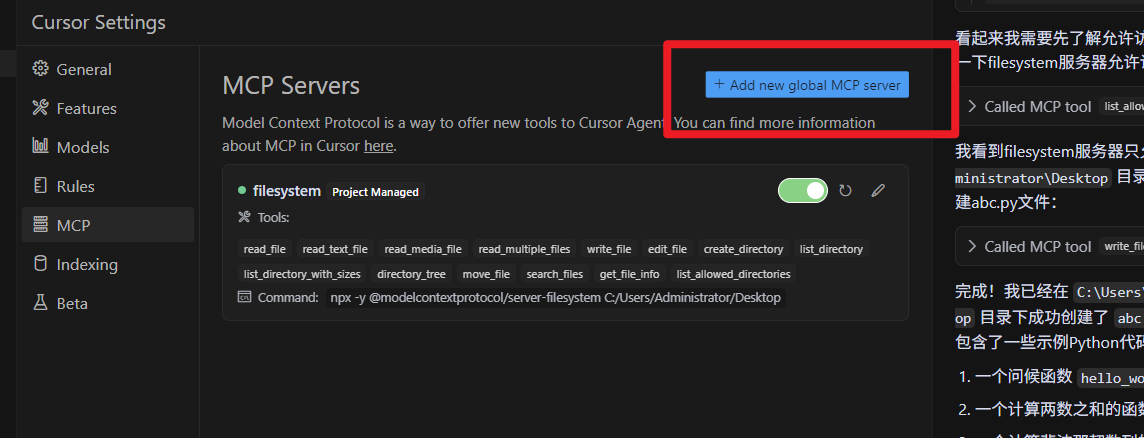
Task: Open the 'here' MCP documentation link
Action: [x=379, y=146]
